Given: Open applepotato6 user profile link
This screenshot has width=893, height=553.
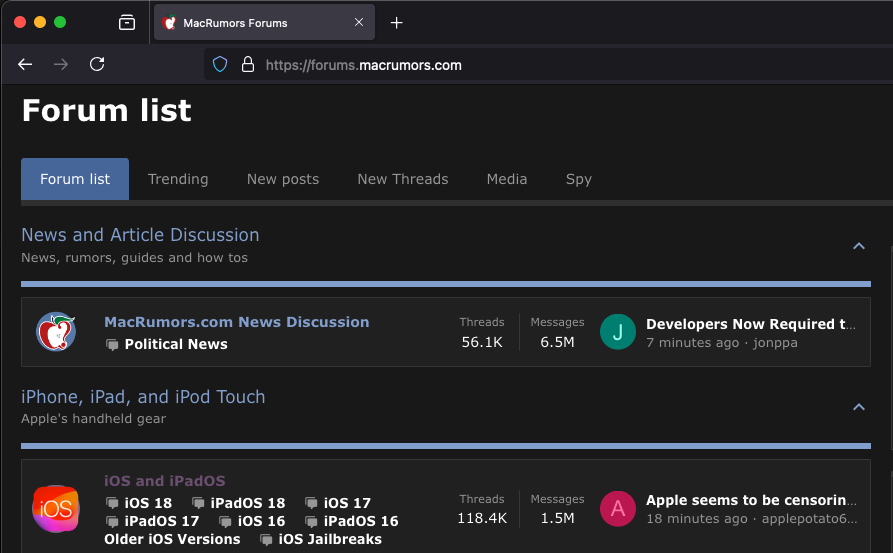Looking at the screenshot, I should tap(809, 519).
